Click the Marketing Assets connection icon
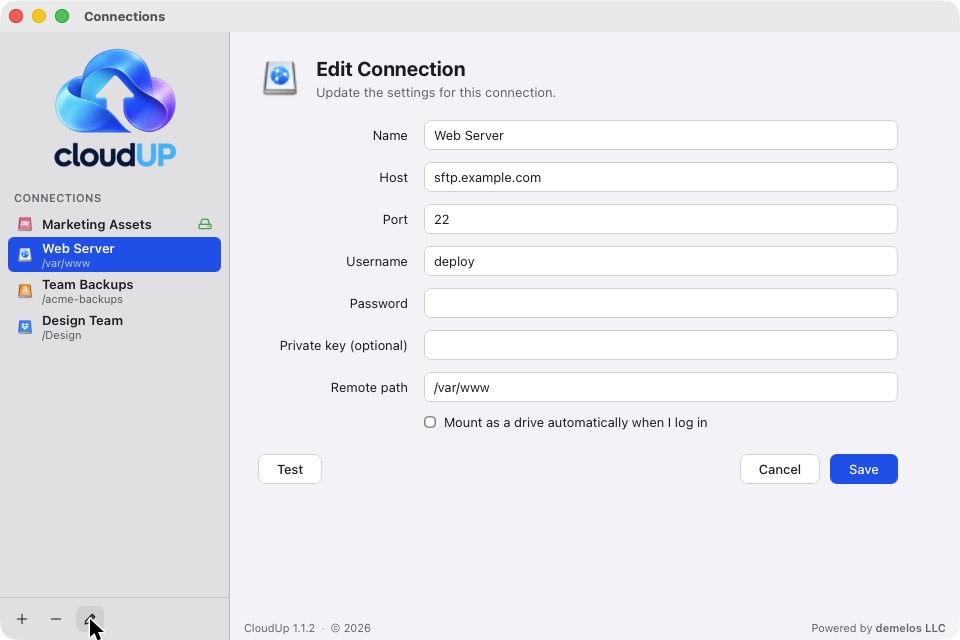 25,224
